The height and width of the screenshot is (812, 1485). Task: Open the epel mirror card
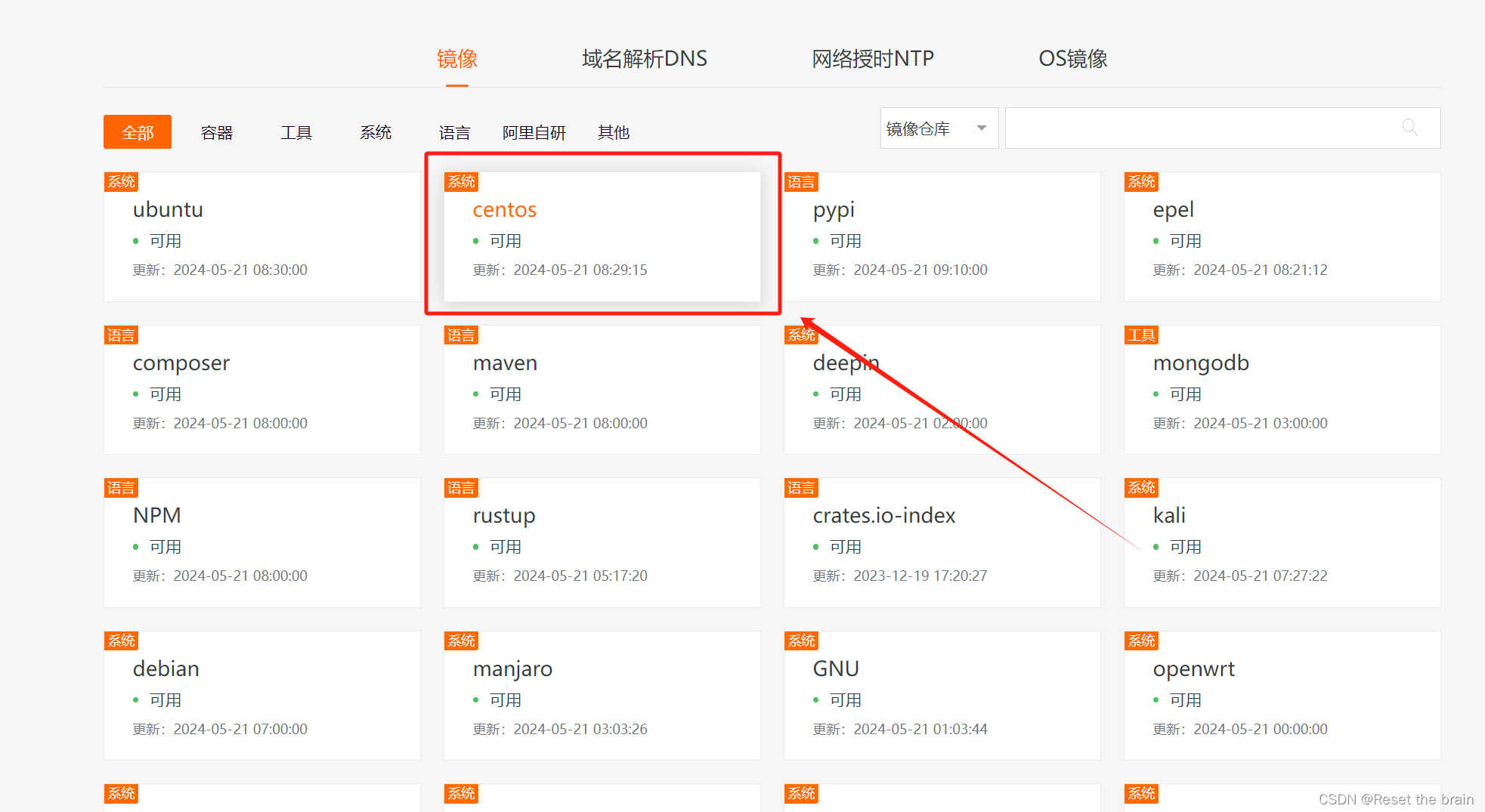click(1282, 237)
